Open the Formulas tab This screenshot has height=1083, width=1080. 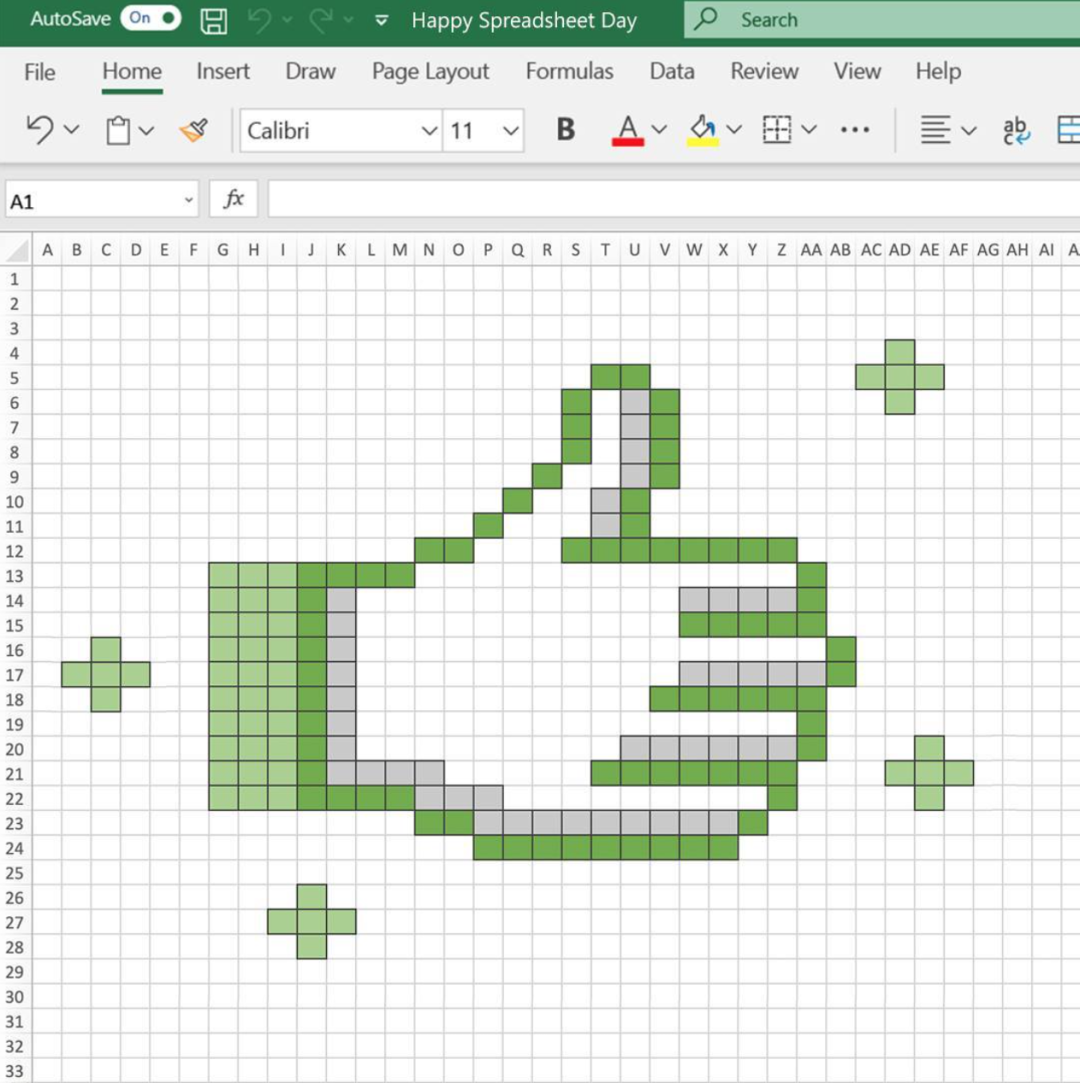click(x=569, y=71)
